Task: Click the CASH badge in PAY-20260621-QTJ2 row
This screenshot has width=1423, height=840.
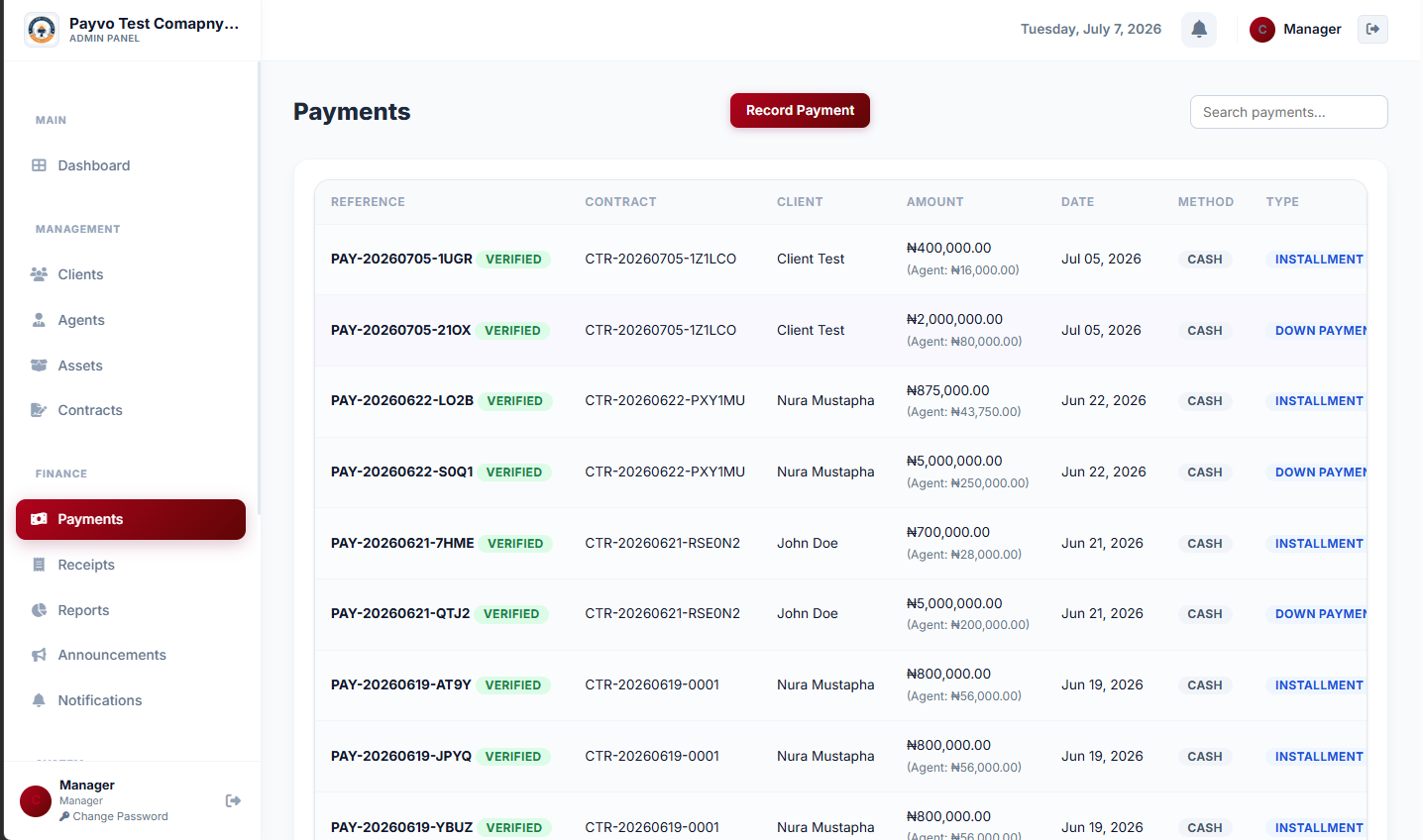Action: pyautogui.click(x=1205, y=614)
